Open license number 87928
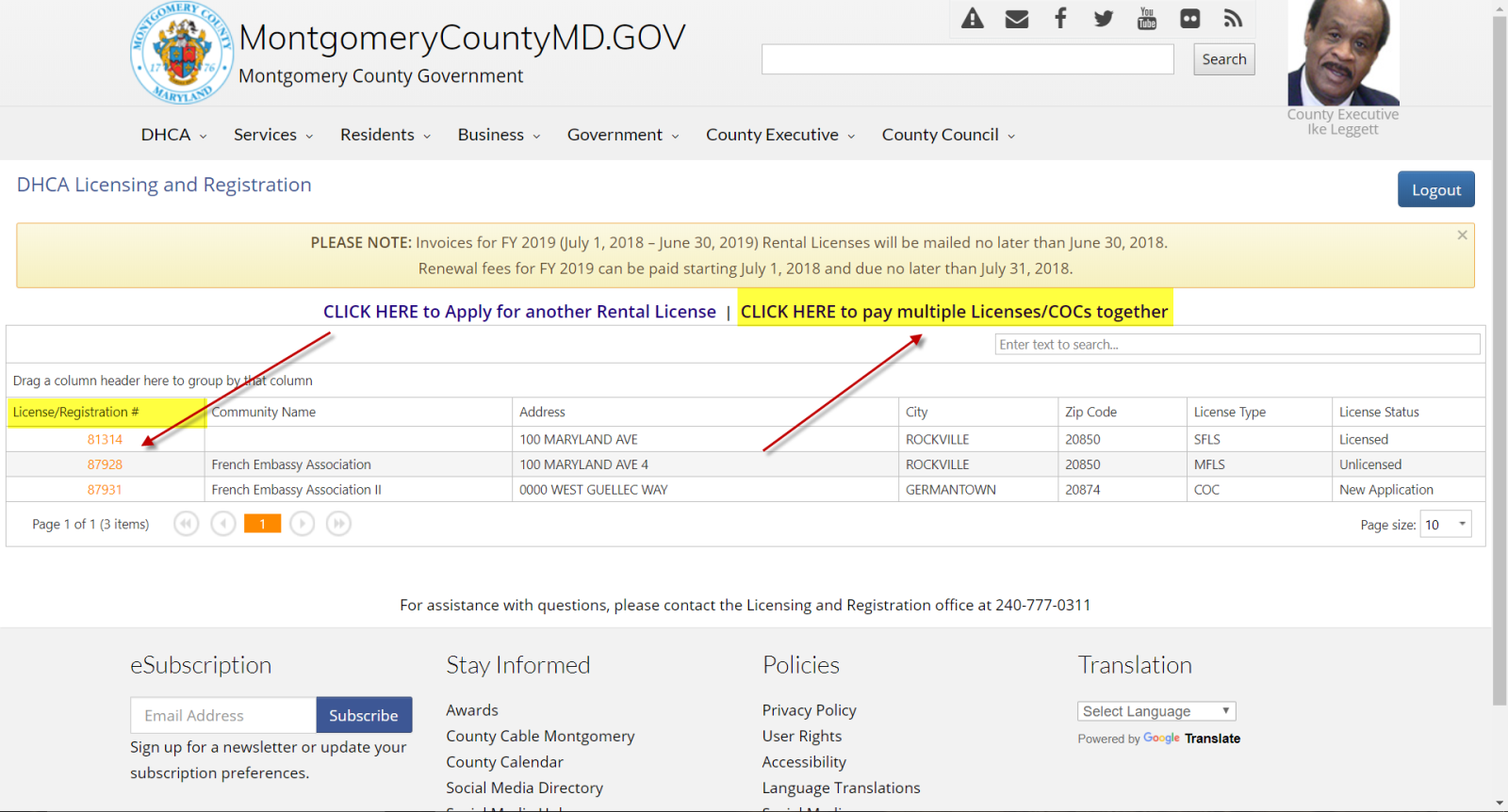1508x812 pixels. coord(105,464)
